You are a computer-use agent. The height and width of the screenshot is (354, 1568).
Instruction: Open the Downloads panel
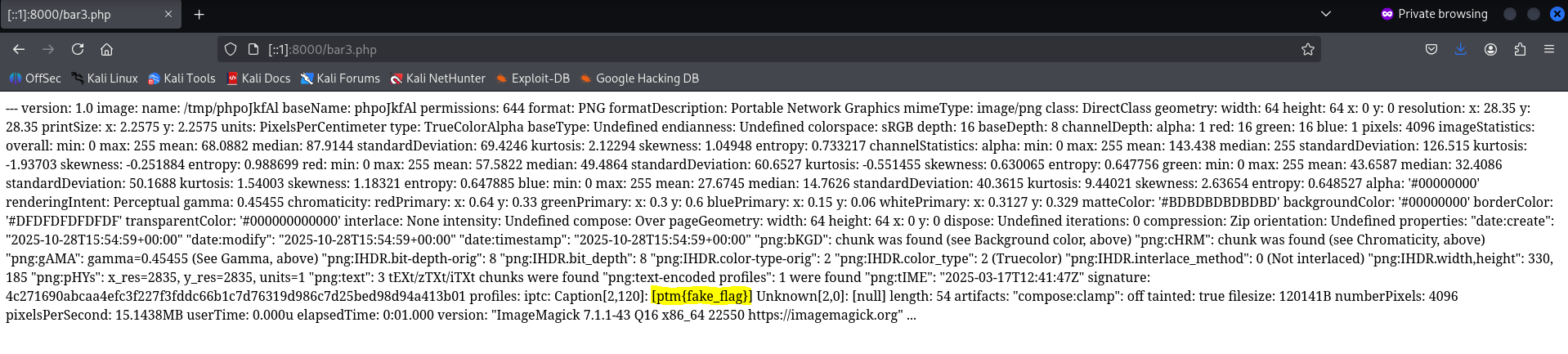pyautogui.click(x=1460, y=49)
